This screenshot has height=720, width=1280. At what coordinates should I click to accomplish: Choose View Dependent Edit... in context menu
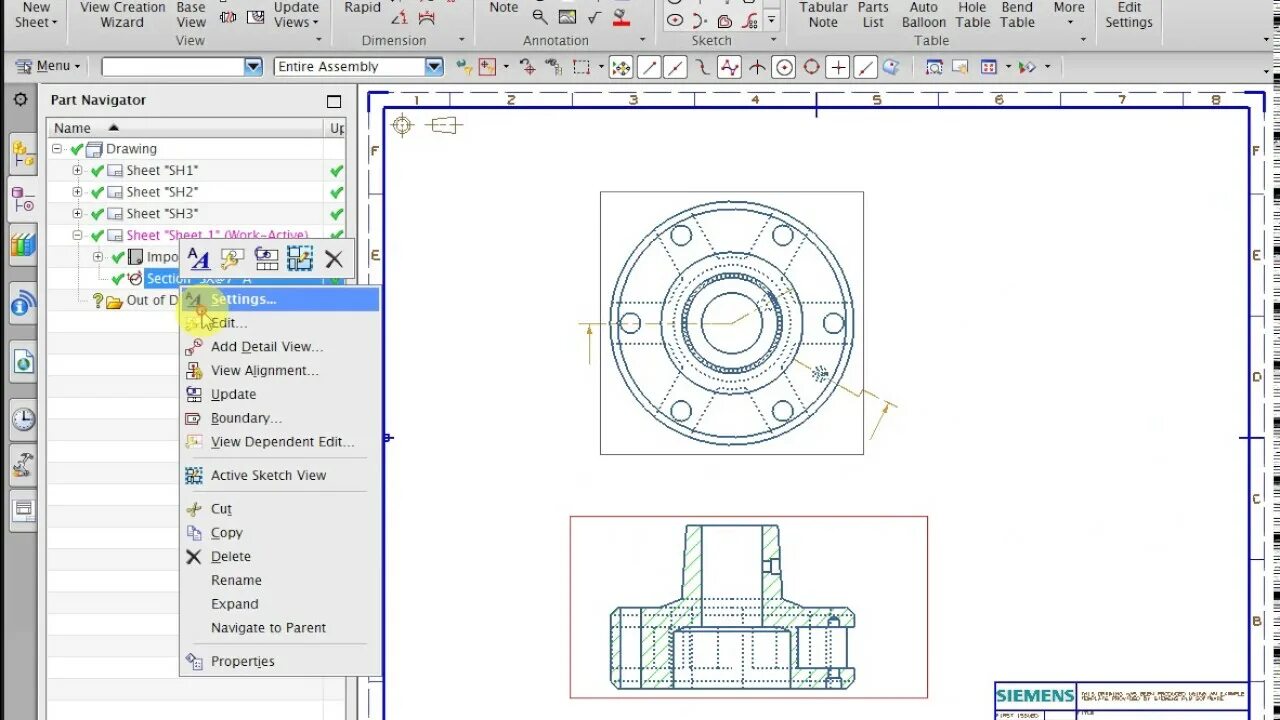[x=282, y=442]
